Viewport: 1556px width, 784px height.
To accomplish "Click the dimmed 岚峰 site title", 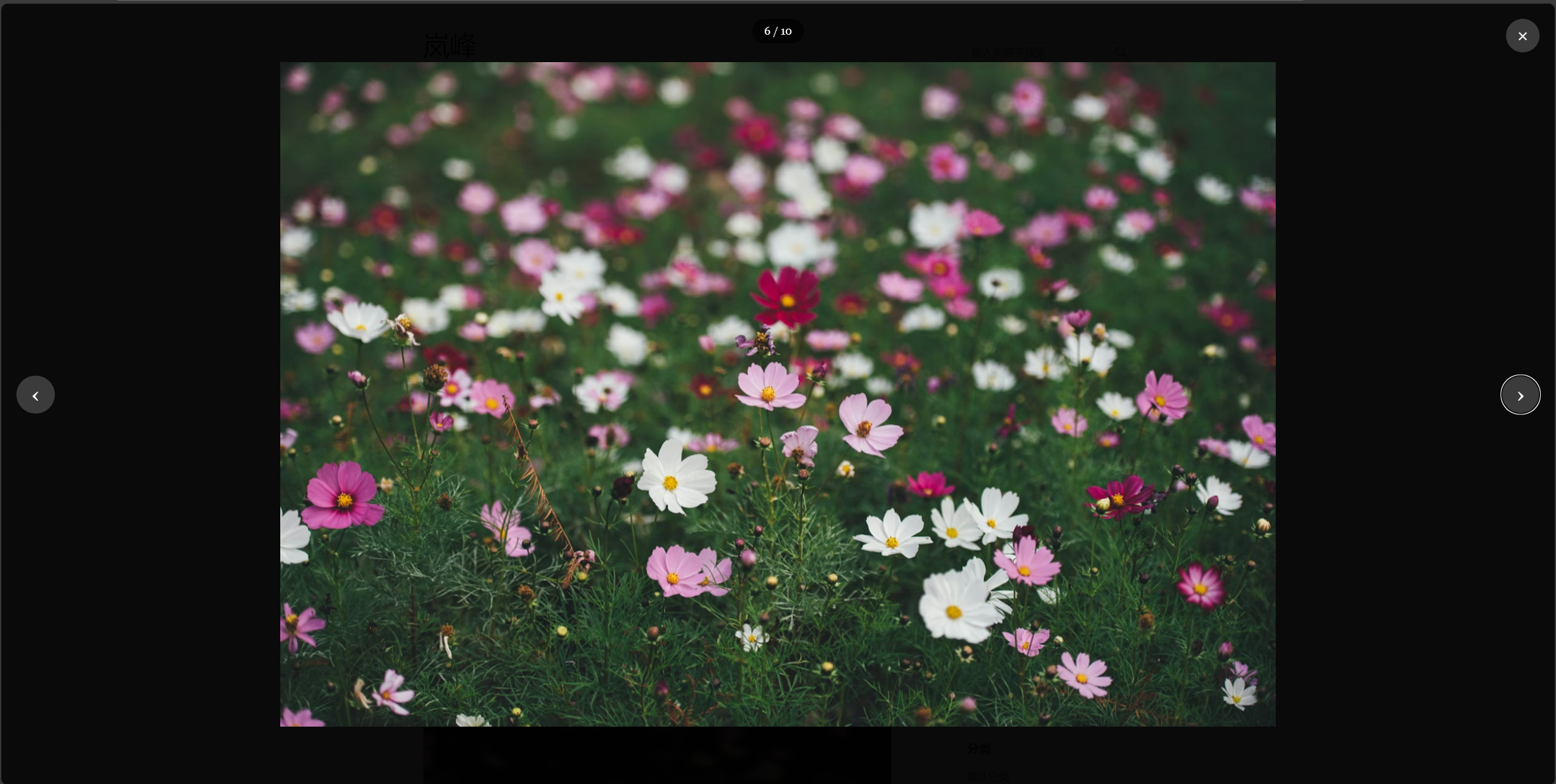I will (450, 46).
